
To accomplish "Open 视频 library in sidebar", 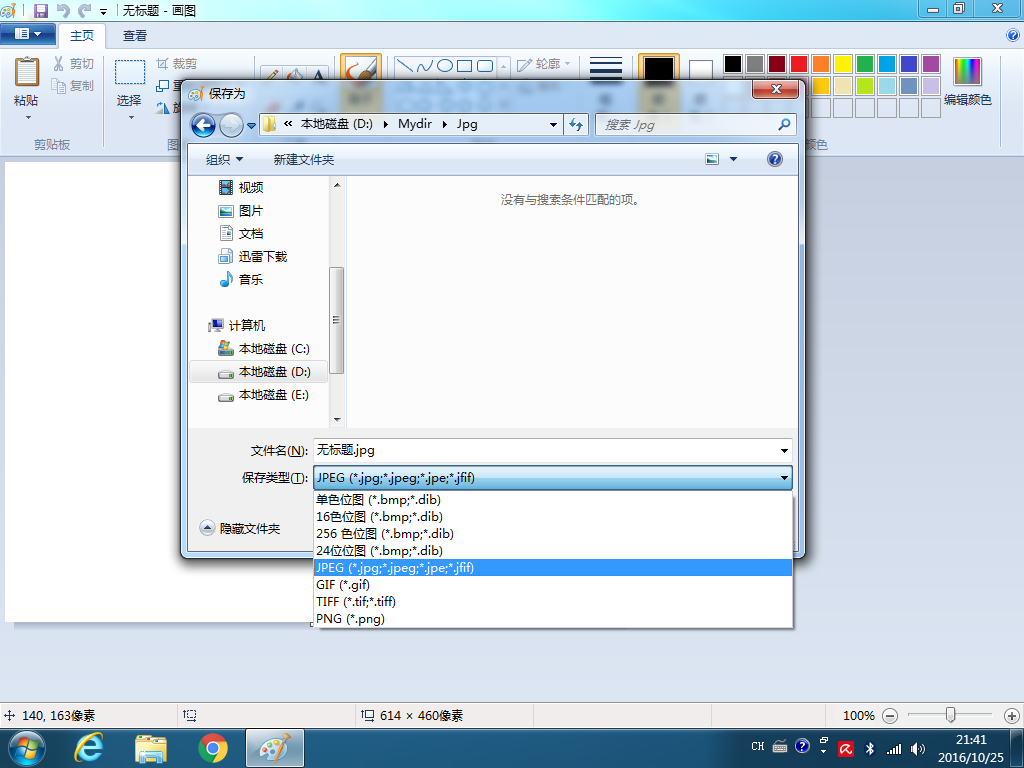I will click(240, 187).
